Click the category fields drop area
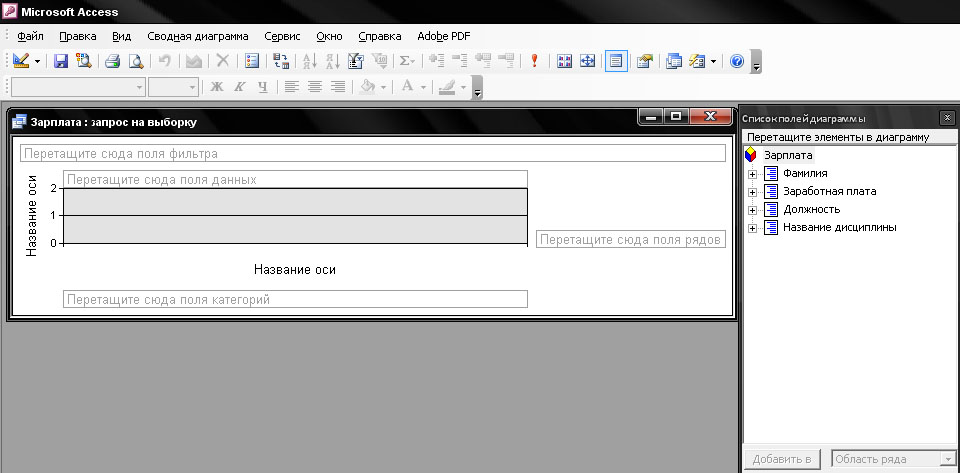The image size is (960, 473). pos(295,299)
